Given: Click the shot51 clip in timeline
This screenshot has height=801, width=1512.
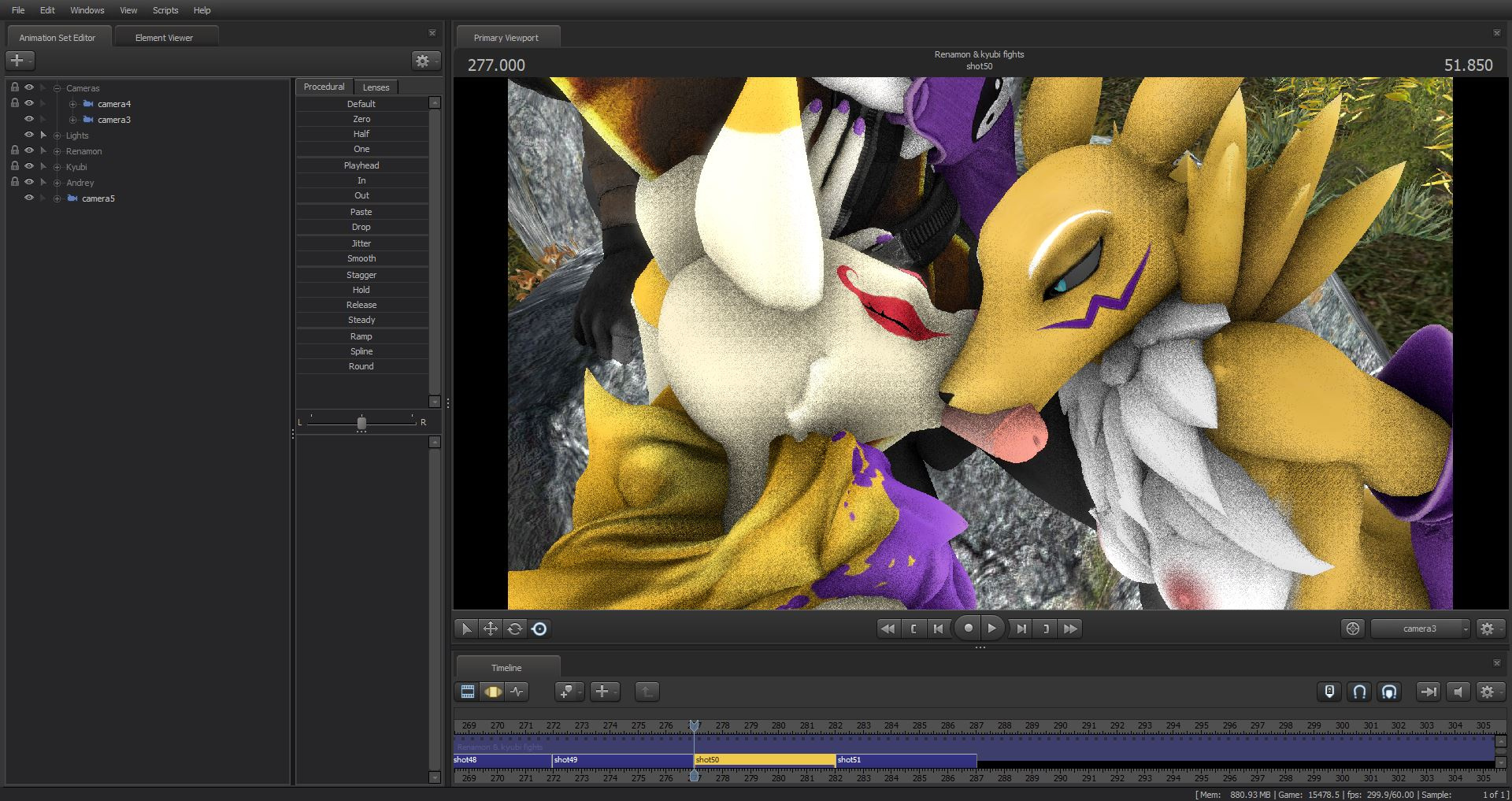Looking at the screenshot, I should (906, 760).
